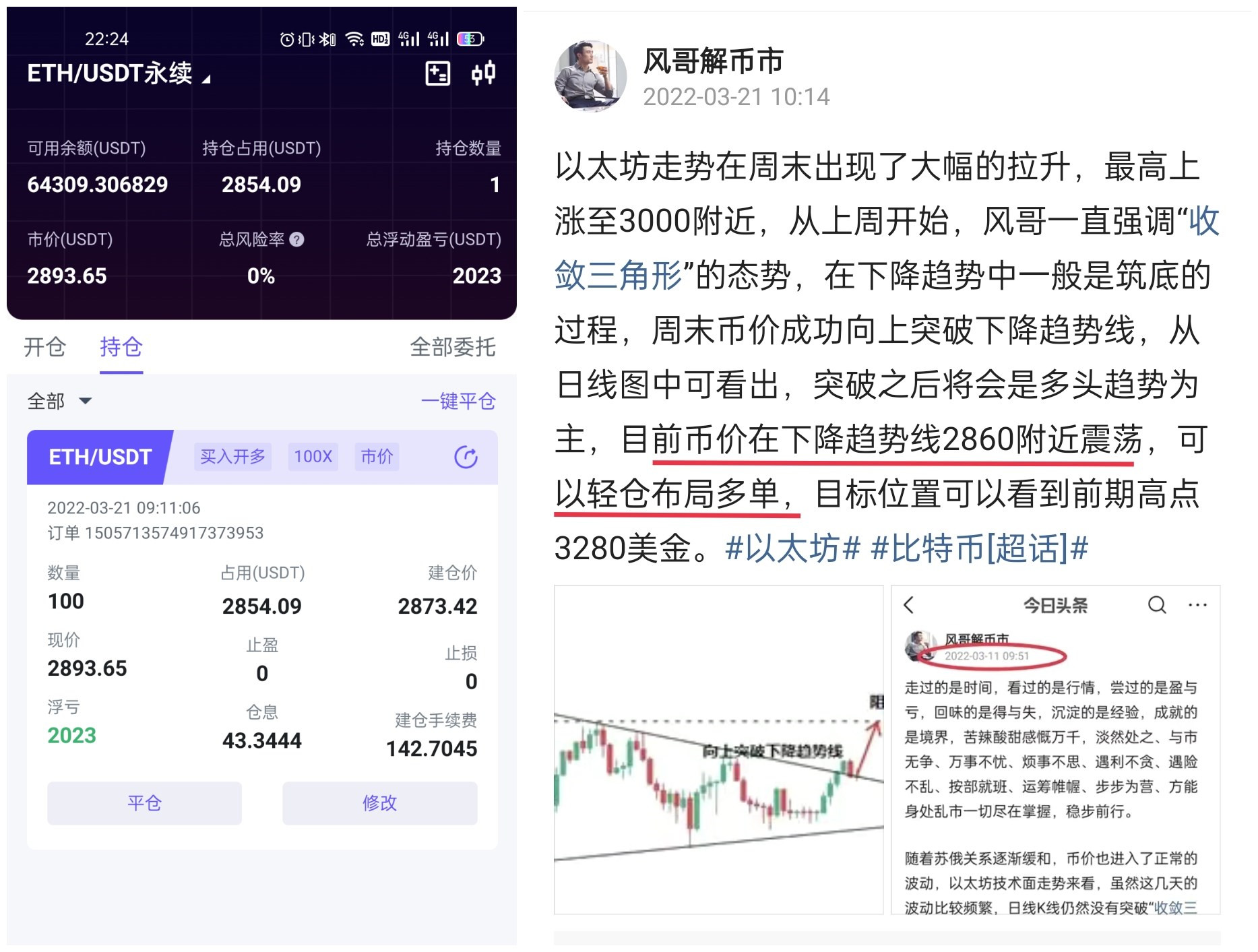Open the calculator icon in trading header
Viewport: 1258px width, 952px height.
coord(437,73)
